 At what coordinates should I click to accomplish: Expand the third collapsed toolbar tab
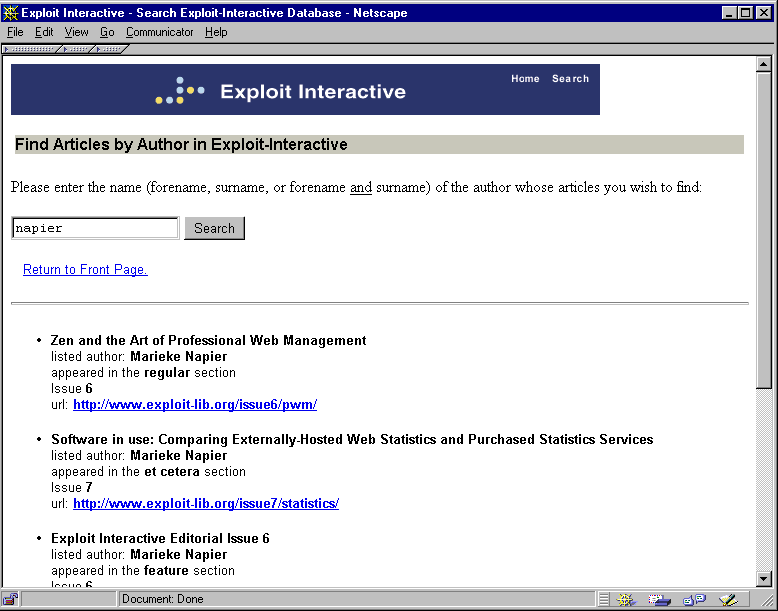pyautogui.click(x=111, y=49)
